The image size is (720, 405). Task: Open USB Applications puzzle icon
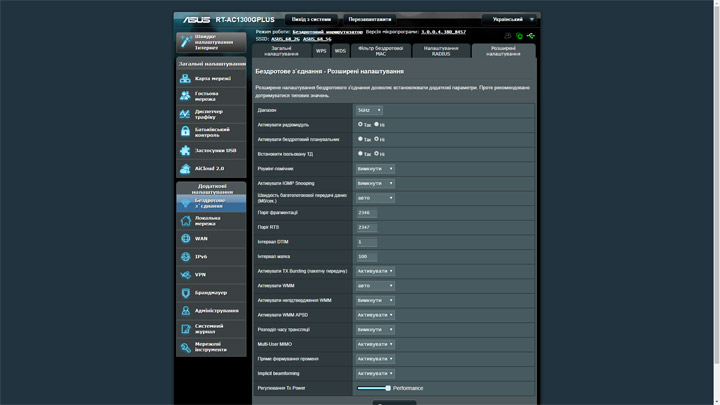pyautogui.click(x=185, y=150)
